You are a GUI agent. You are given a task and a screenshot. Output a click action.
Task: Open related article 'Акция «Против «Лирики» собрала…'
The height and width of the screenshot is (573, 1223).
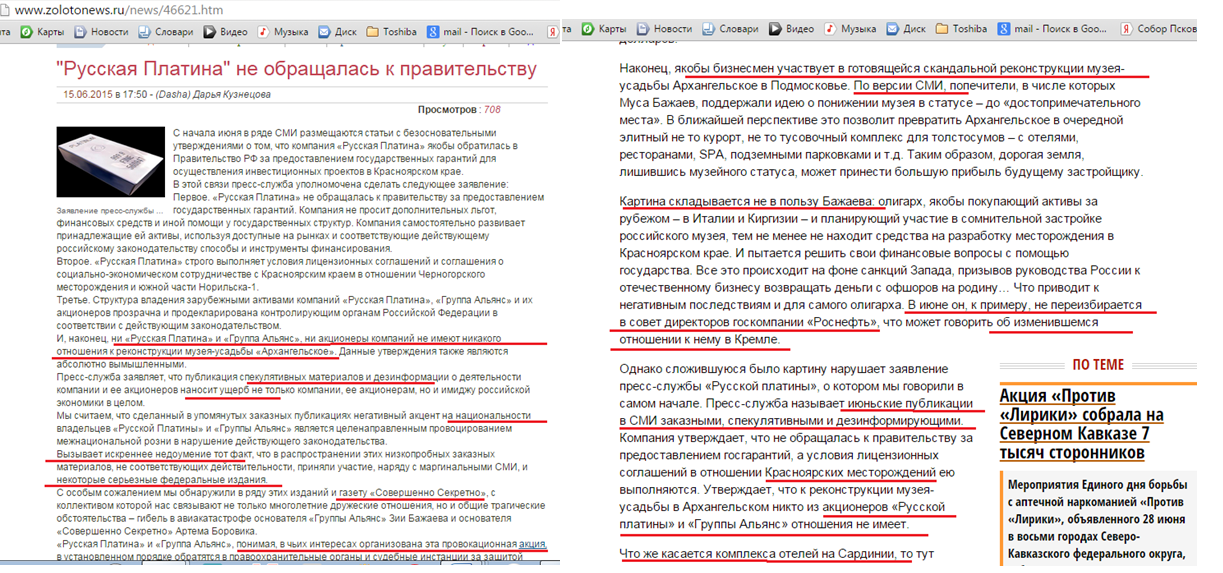tap(1081, 424)
